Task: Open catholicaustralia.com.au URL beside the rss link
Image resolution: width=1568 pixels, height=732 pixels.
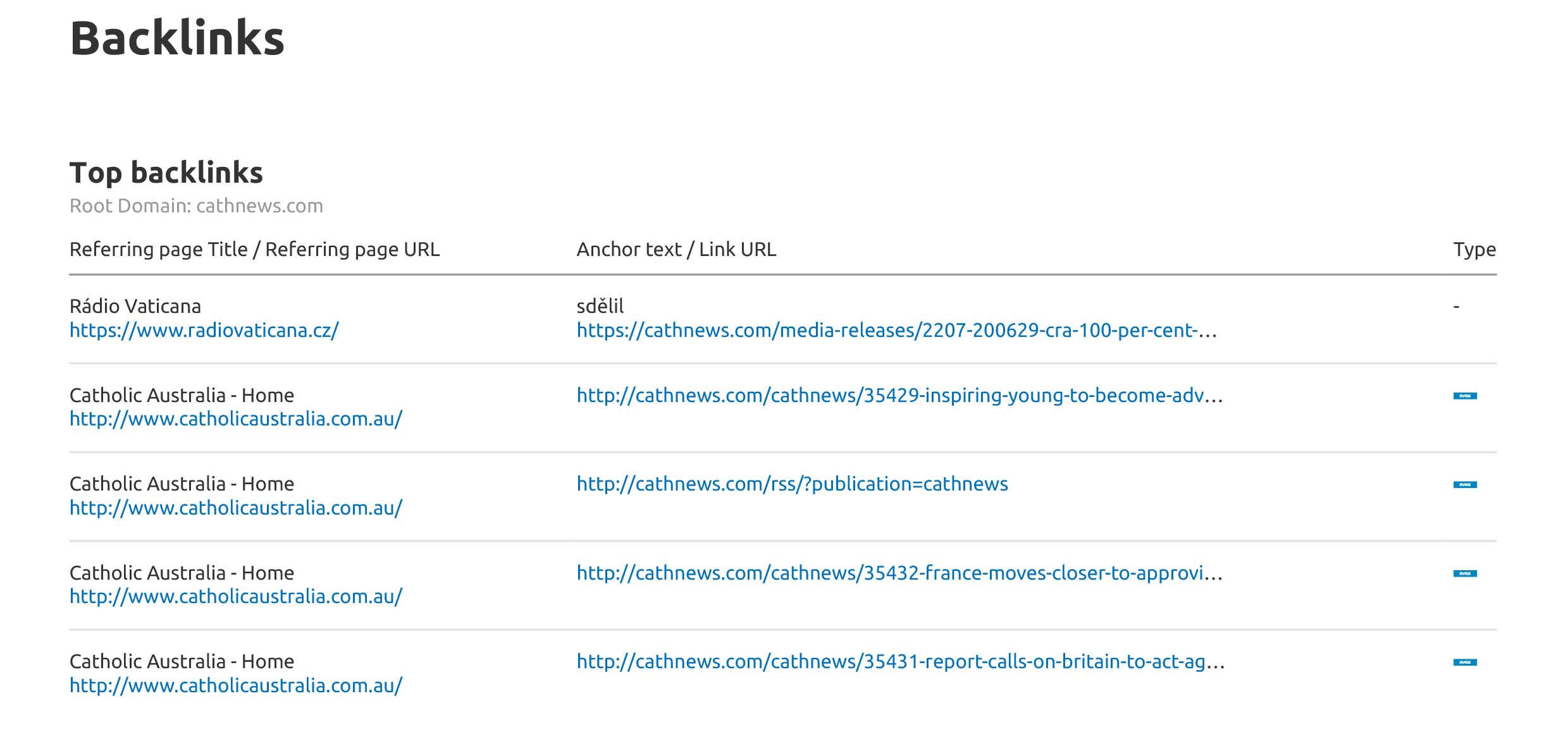Action: pos(235,508)
